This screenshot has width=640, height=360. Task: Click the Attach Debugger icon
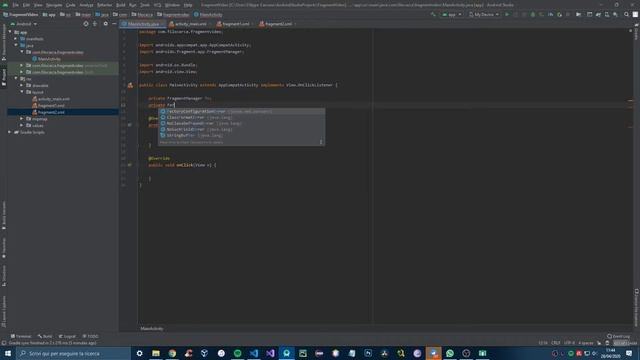(x=560, y=15)
